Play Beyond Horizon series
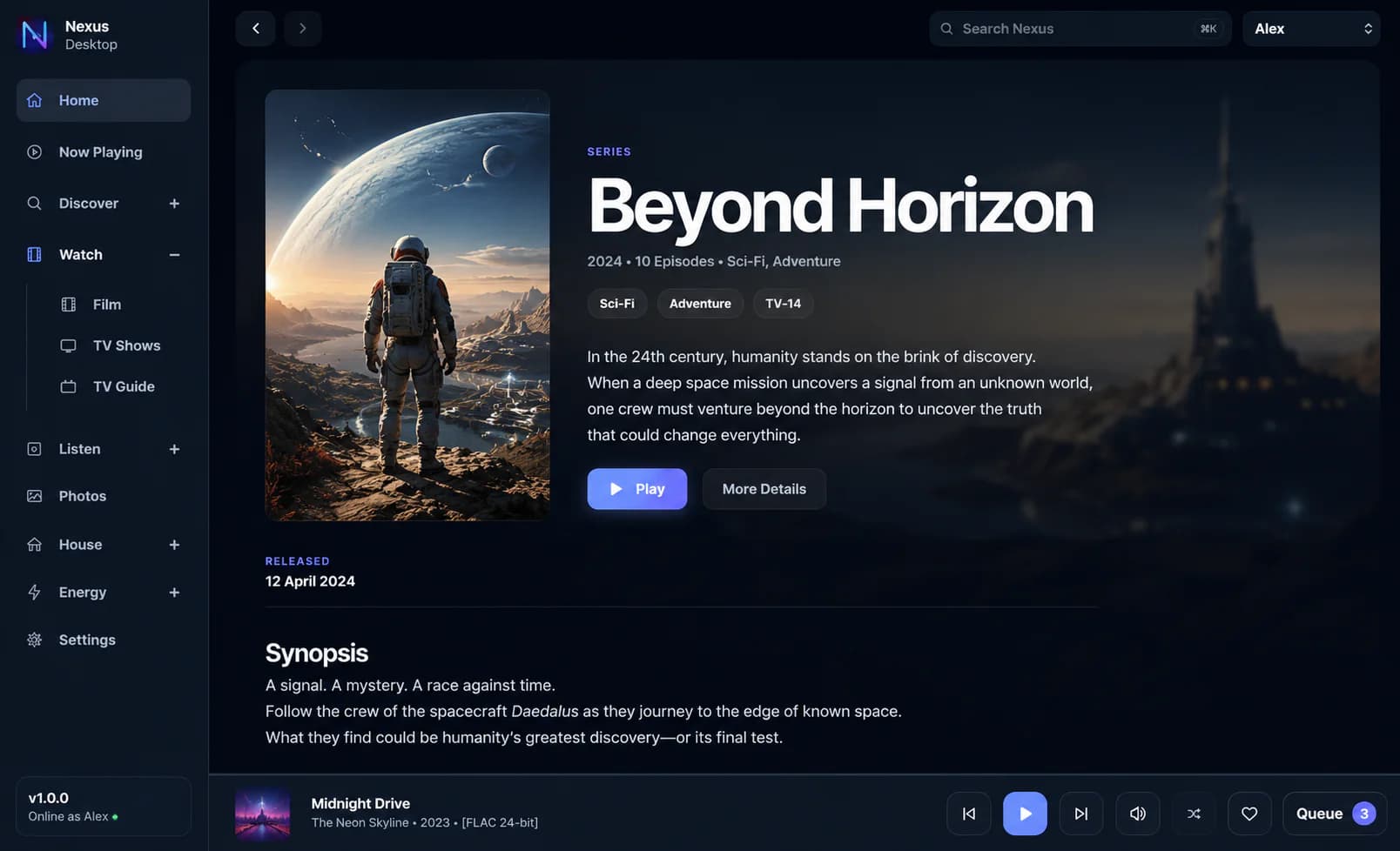The image size is (1400, 851). (x=637, y=489)
